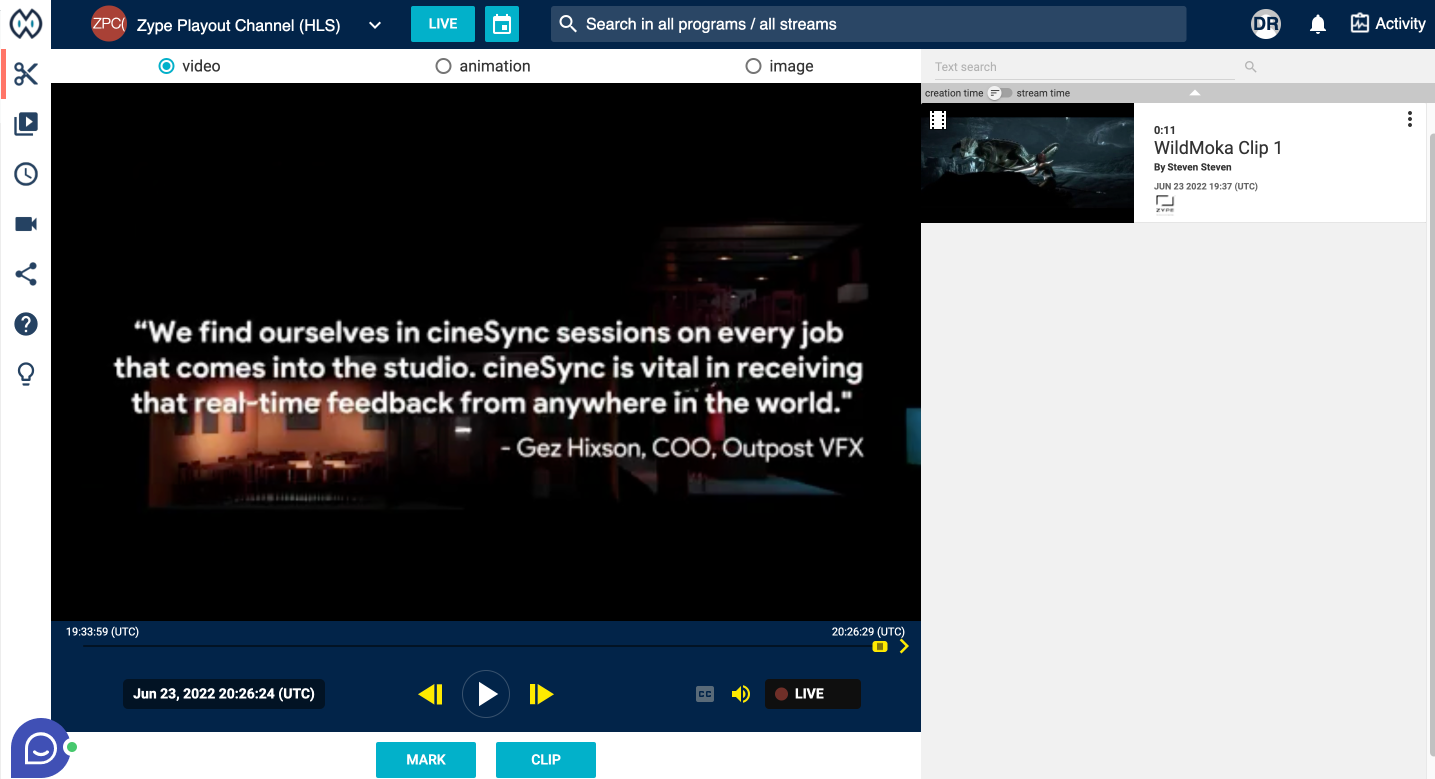This screenshot has width=1435, height=779.
Task: Click 'JUN 23 2022 19:37 (UTC)' date
Action: (1206, 186)
